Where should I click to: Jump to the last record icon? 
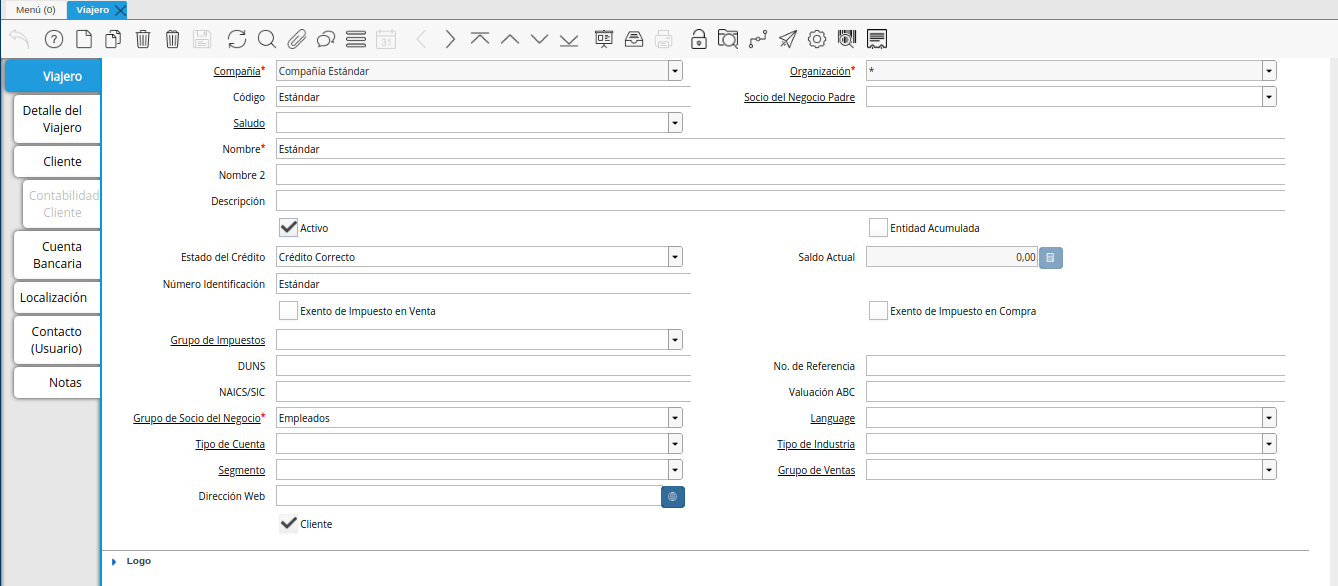click(x=569, y=39)
